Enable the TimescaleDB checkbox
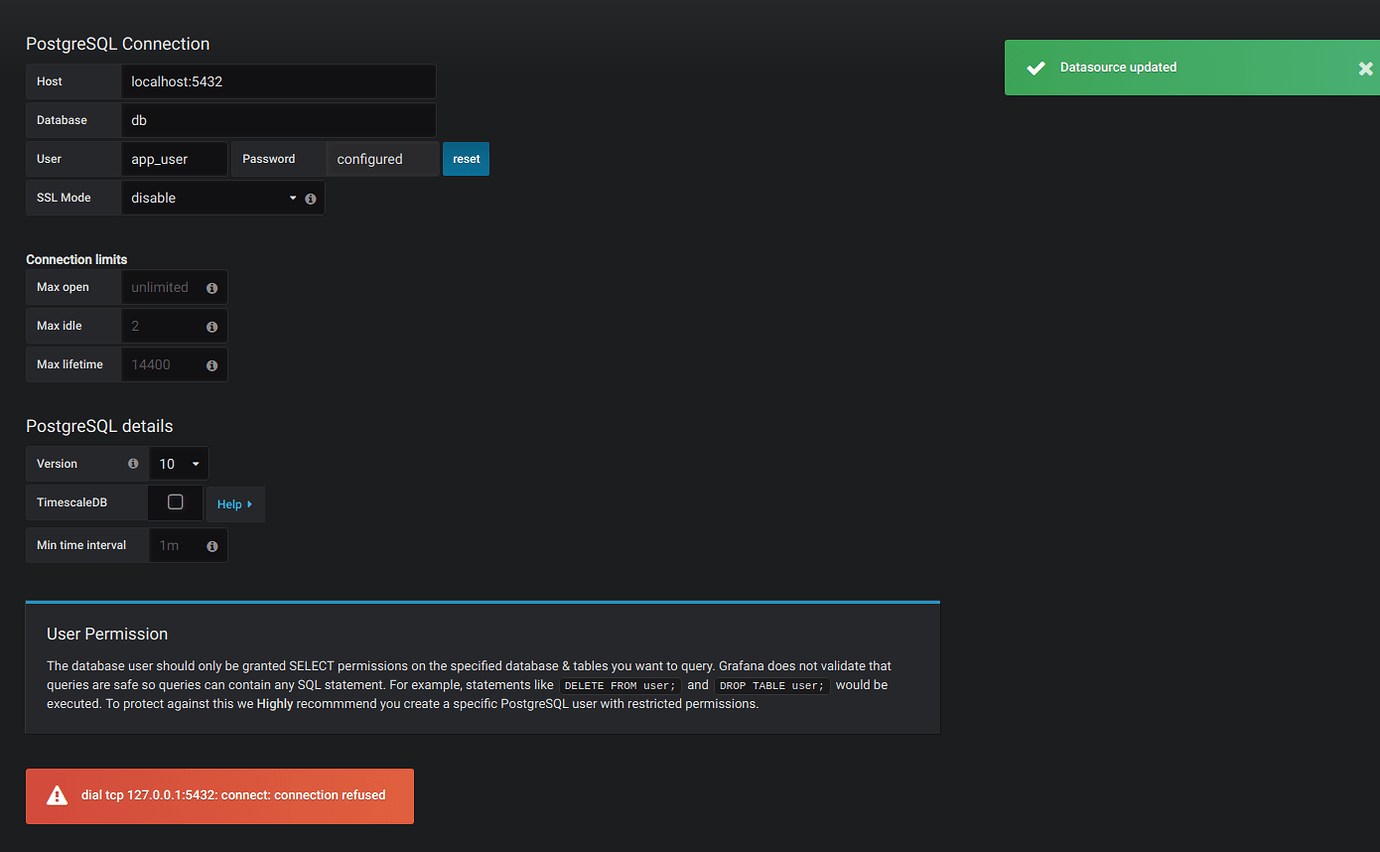Viewport: 1380px width, 852px height. (175, 502)
